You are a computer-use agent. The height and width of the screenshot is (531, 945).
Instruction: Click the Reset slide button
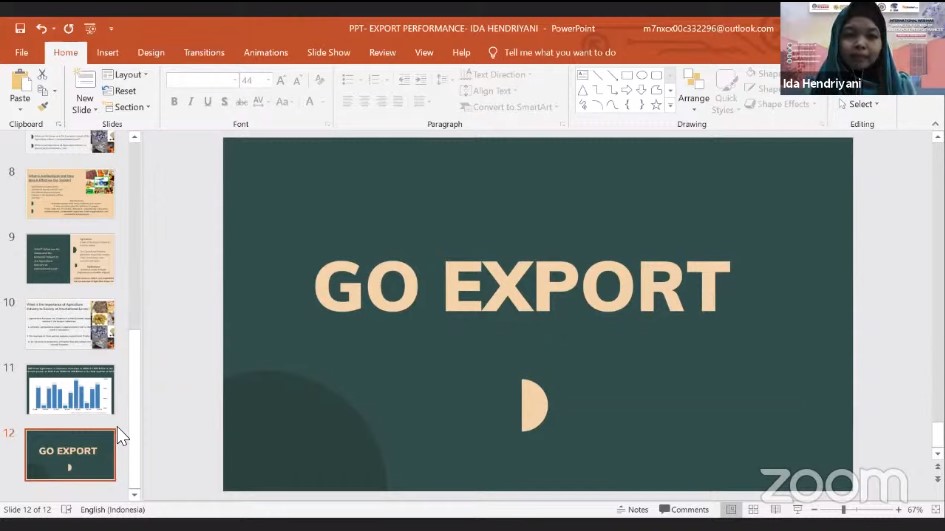pos(119,91)
